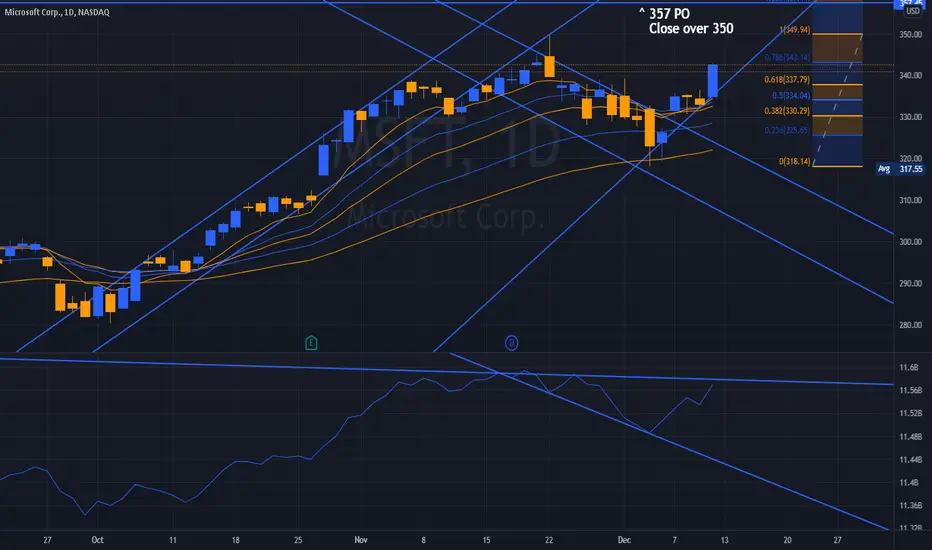Click the Fib level label 0.236(325.65)
The image size is (932, 550).
[787, 130]
